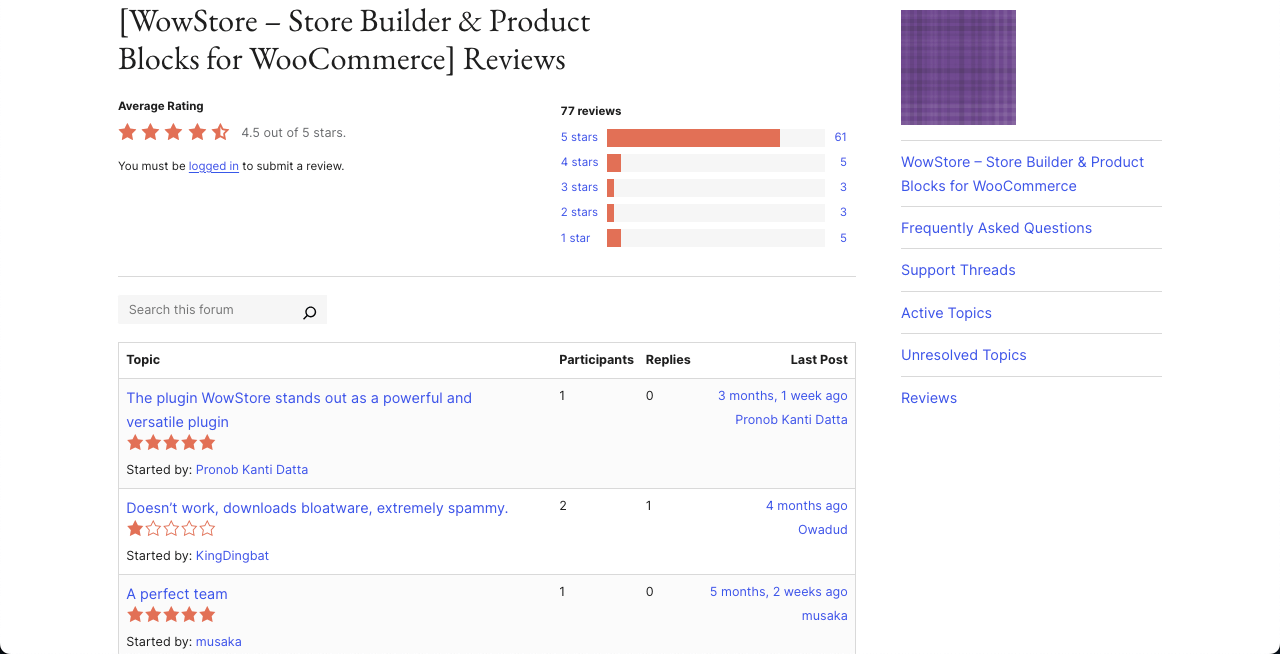
Task: Click one-star rating under spammy review
Action: click(x=171, y=529)
